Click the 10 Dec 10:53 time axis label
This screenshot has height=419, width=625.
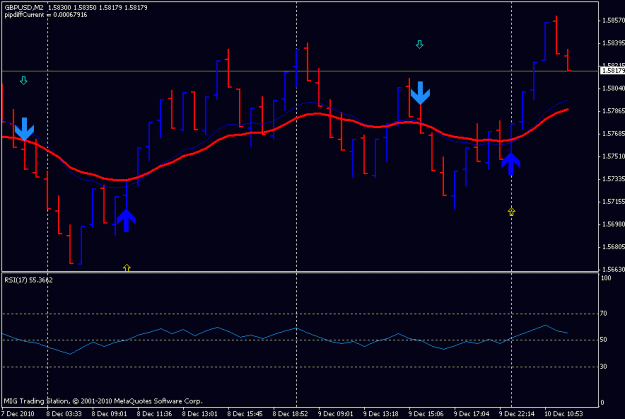pyautogui.click(x=563, y=414)
